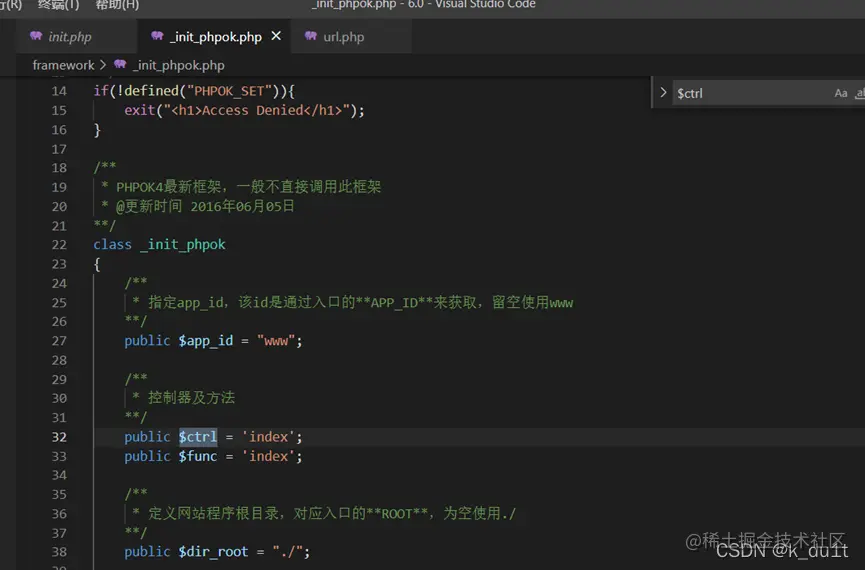Click PHP file icon on url.php tab
865x570 pixels.
(x=311, y=36)
